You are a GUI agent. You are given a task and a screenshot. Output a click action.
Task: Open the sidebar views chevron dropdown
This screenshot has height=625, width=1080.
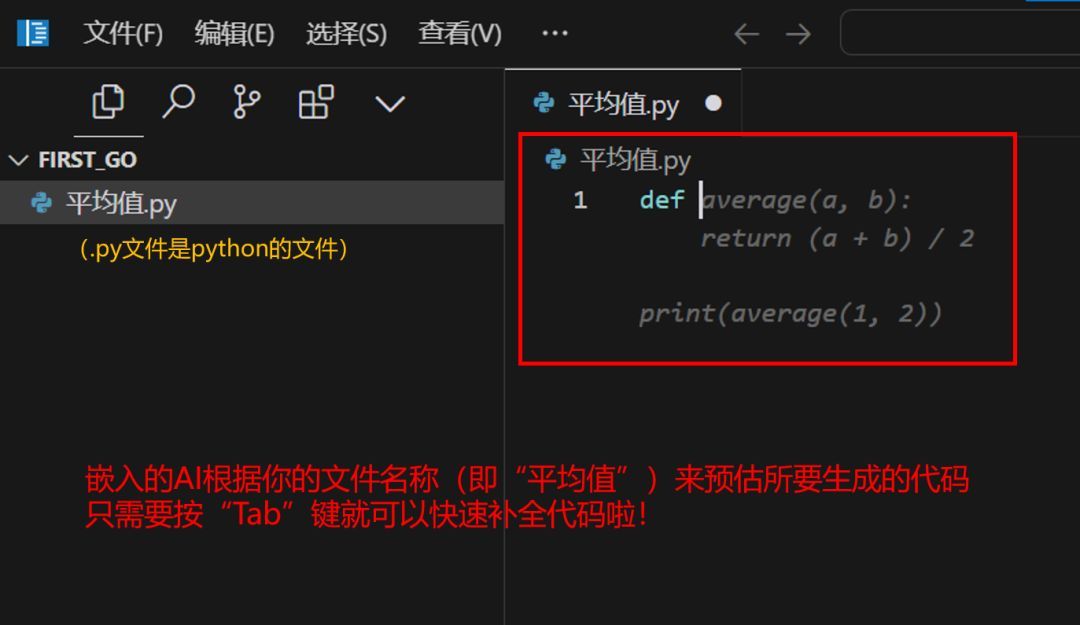coord(389,102)
